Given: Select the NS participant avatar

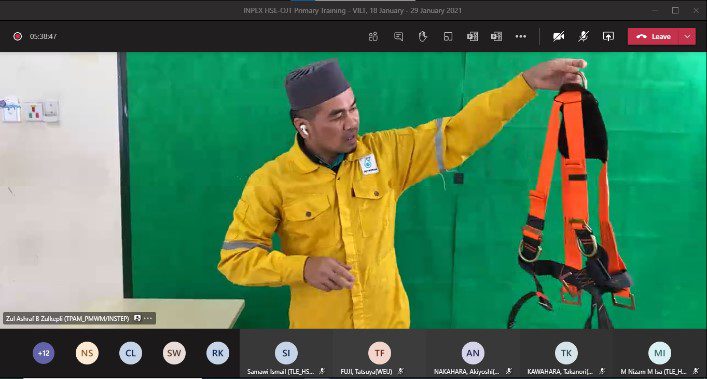Looking at the screenshot, I should click(x=87, y=353).
